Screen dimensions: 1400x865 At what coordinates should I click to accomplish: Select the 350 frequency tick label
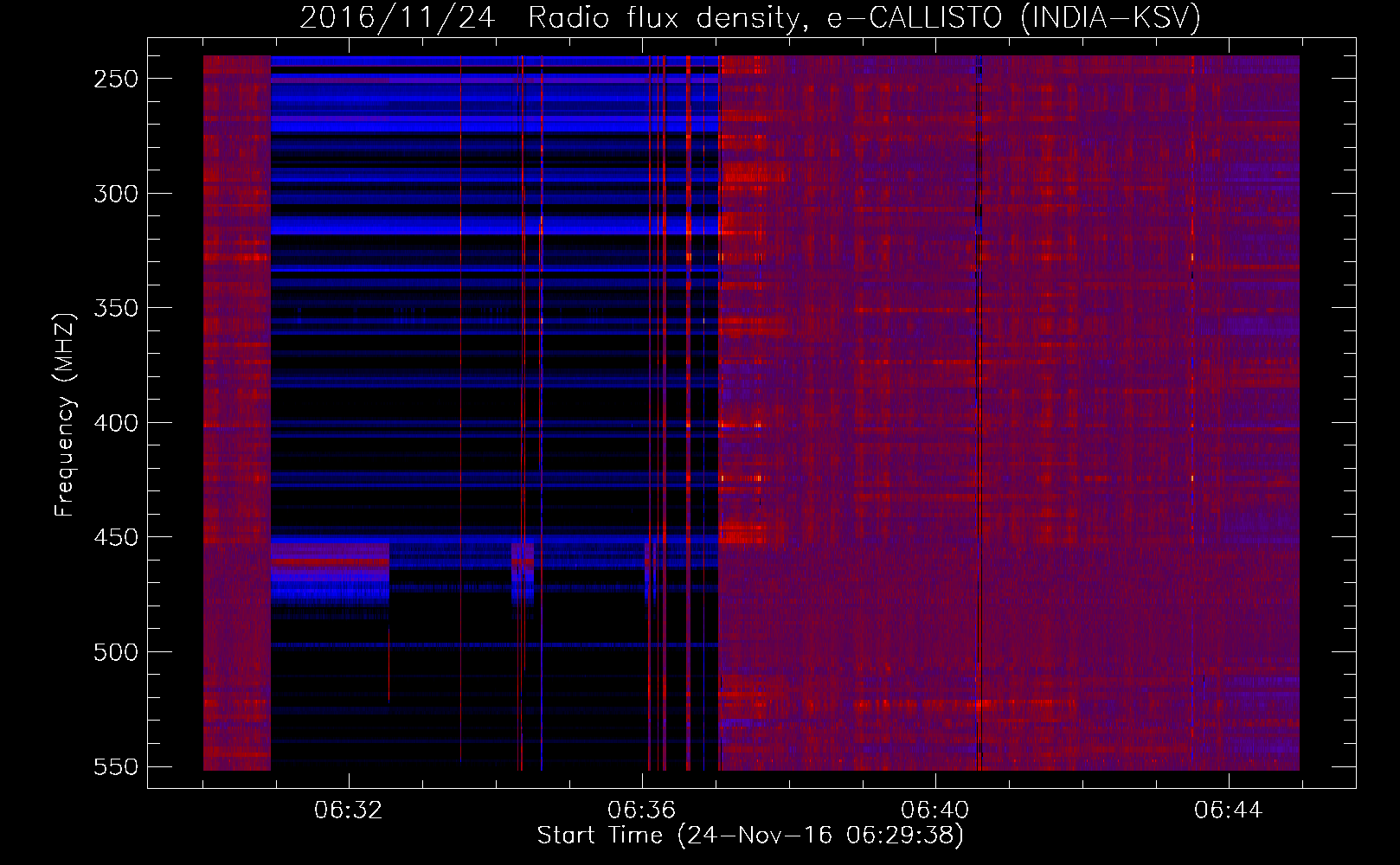click(x=116, y=308)
